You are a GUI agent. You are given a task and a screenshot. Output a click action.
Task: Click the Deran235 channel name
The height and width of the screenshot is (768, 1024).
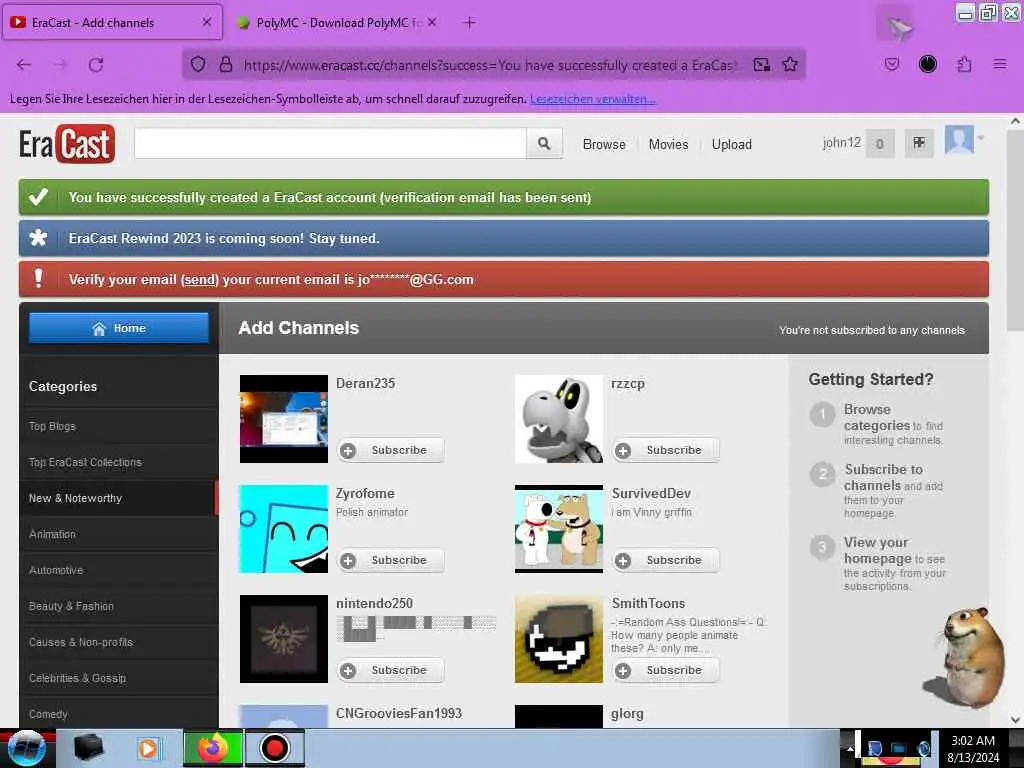365,383
